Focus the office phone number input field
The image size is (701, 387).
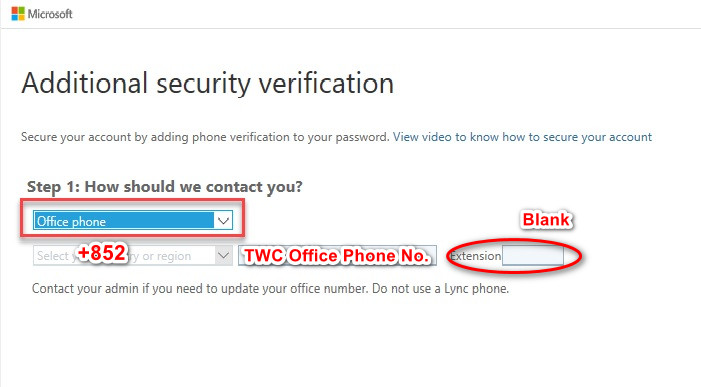[x=338, y=256]
